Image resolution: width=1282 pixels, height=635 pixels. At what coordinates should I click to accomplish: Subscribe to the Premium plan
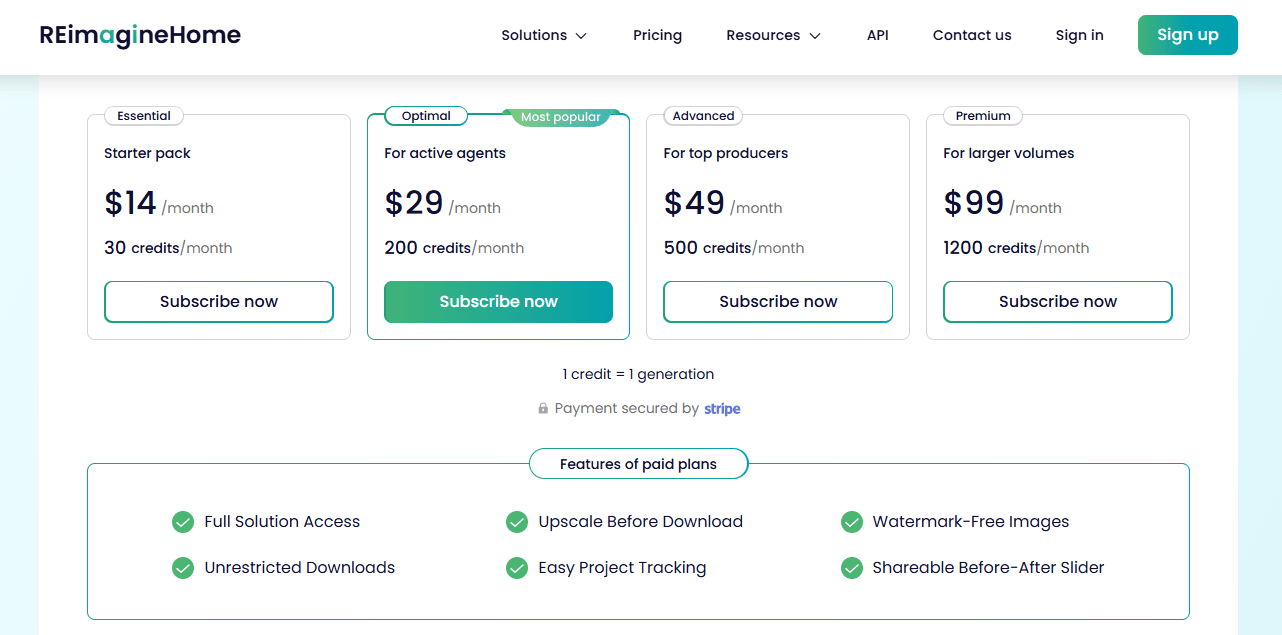click(x=1057, y=301)
